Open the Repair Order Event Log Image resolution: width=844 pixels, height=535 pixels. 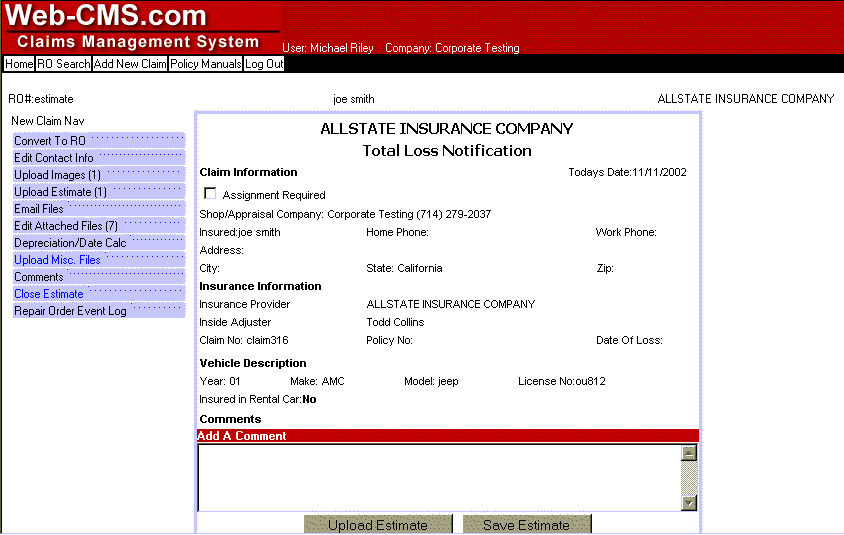(70, 311)
